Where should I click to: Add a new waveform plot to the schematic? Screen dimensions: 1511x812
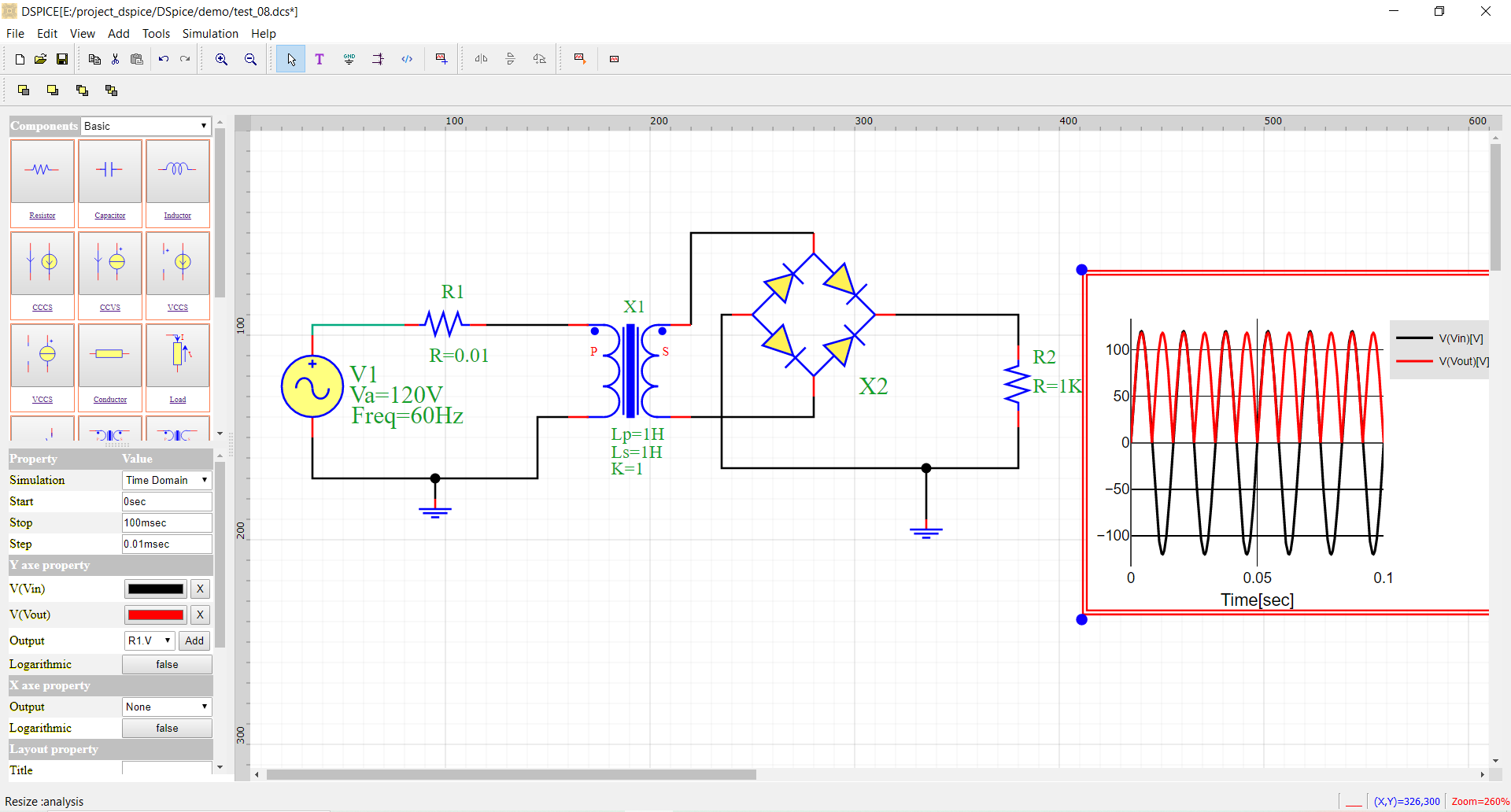pos(441,58)
